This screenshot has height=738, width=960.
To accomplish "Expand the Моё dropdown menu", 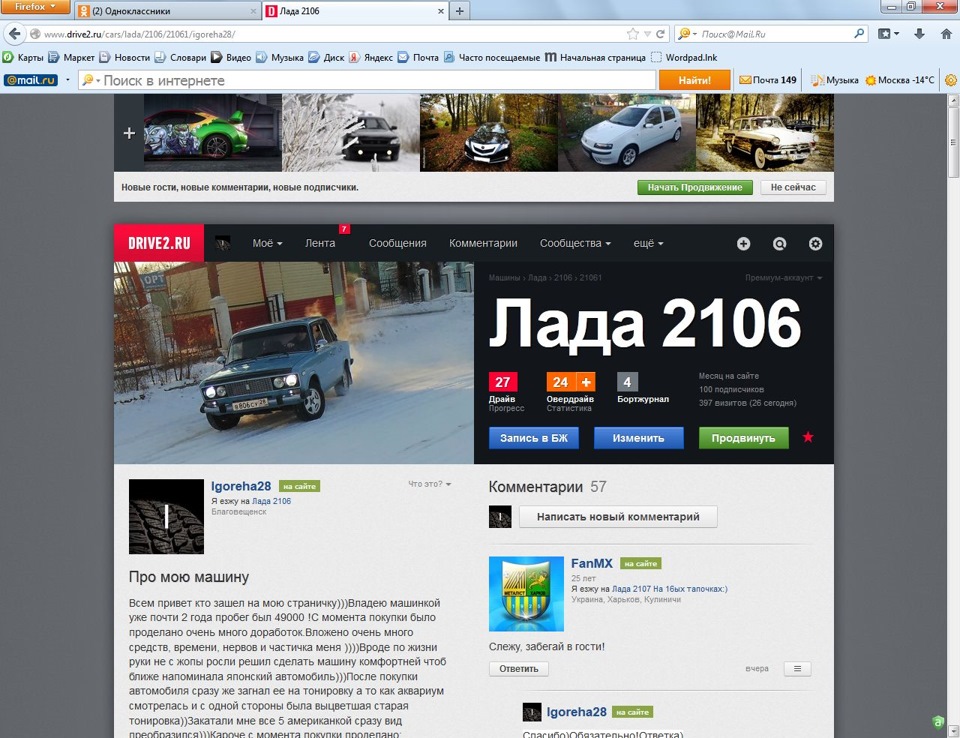I will tap(267, 243).
